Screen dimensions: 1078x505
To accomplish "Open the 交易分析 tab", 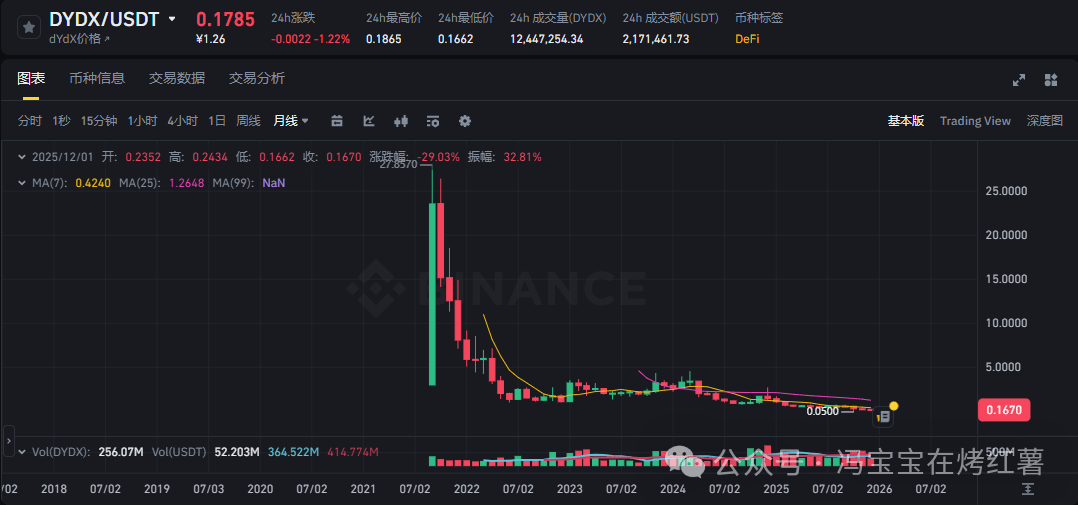I will pyautogui.click(x=256, y=78).
